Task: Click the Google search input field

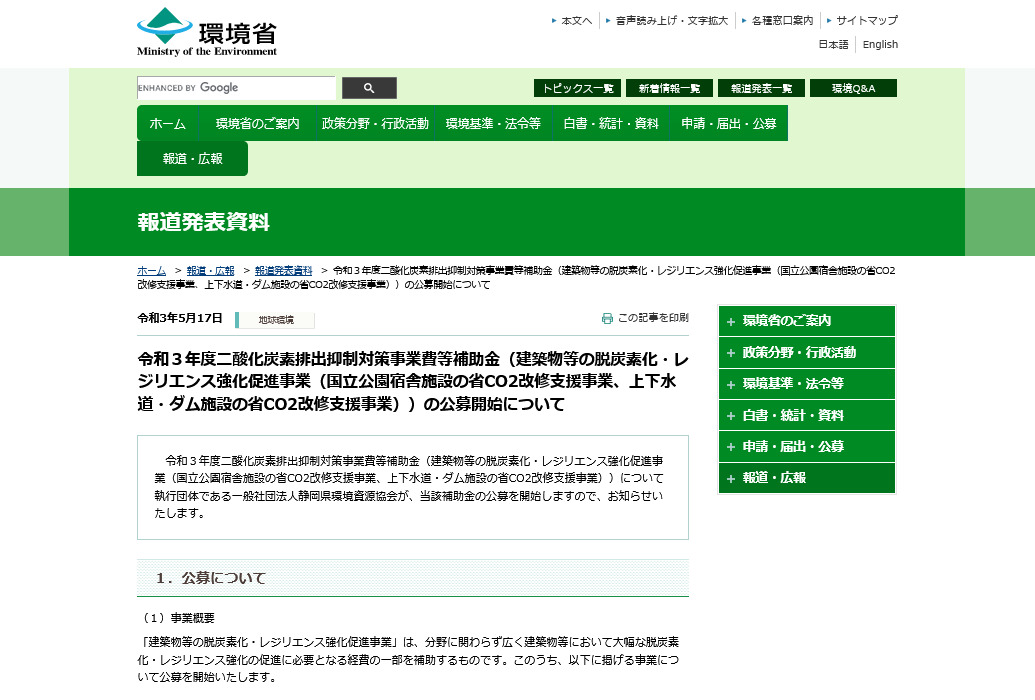Action: pos(236,88)
